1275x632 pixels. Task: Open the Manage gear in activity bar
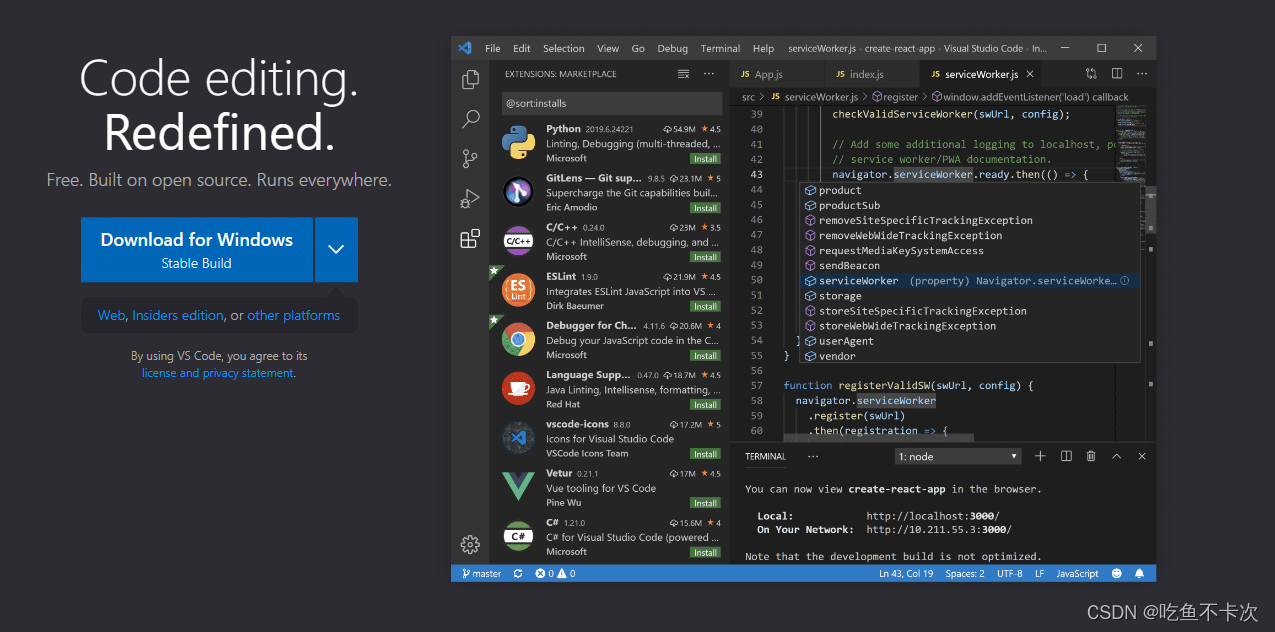[470, 544]
